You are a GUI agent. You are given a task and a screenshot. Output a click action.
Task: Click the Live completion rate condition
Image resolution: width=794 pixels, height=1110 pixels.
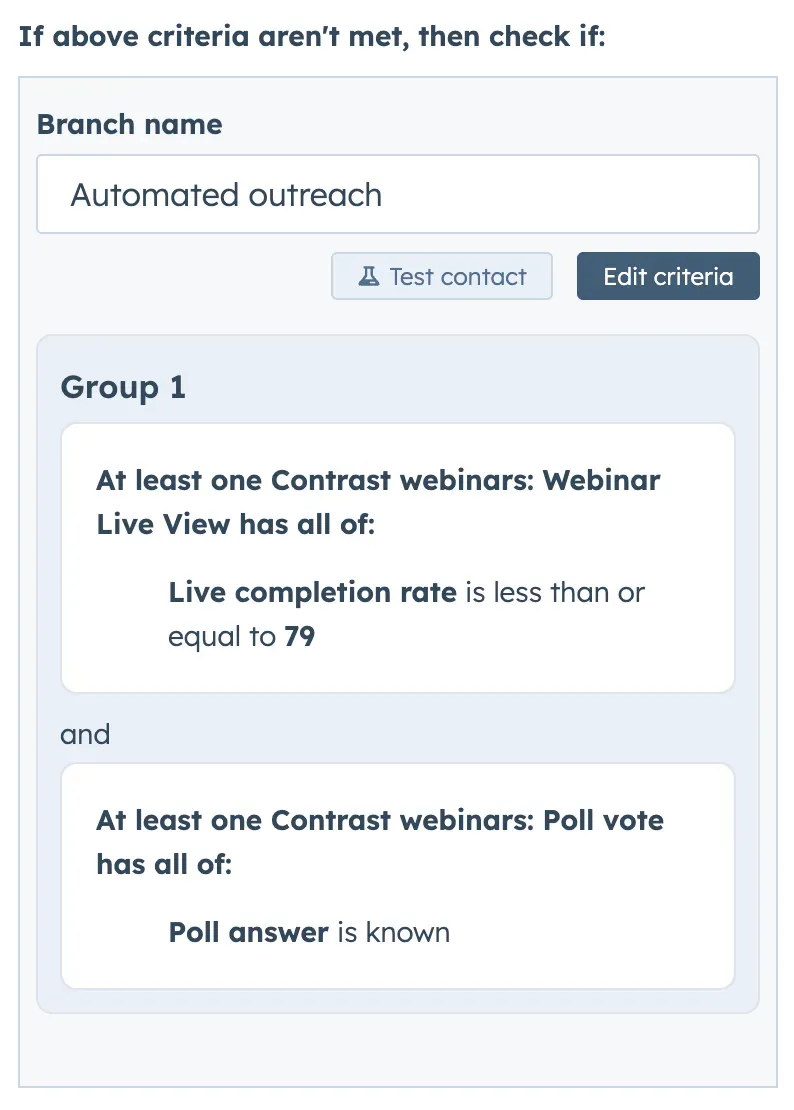405,614
